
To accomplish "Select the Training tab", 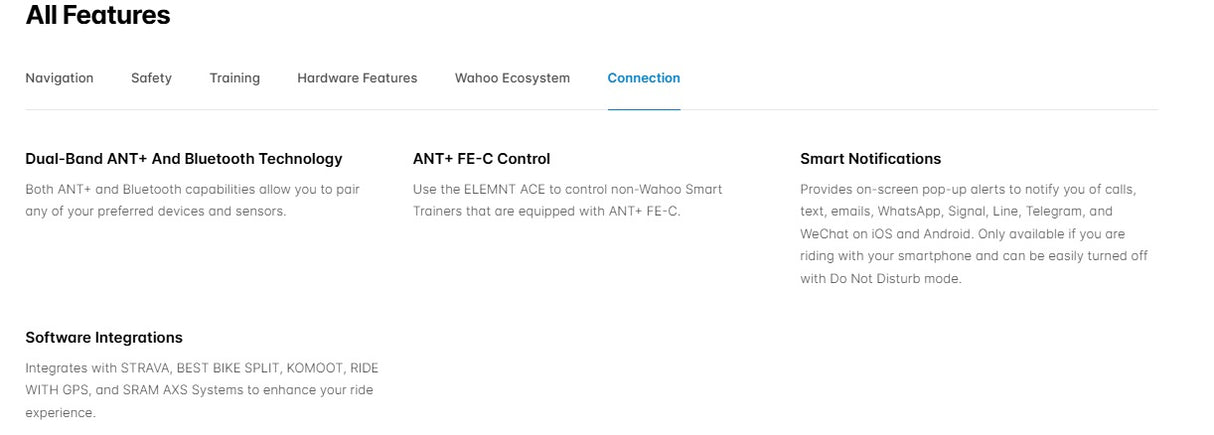I will 234,78.
